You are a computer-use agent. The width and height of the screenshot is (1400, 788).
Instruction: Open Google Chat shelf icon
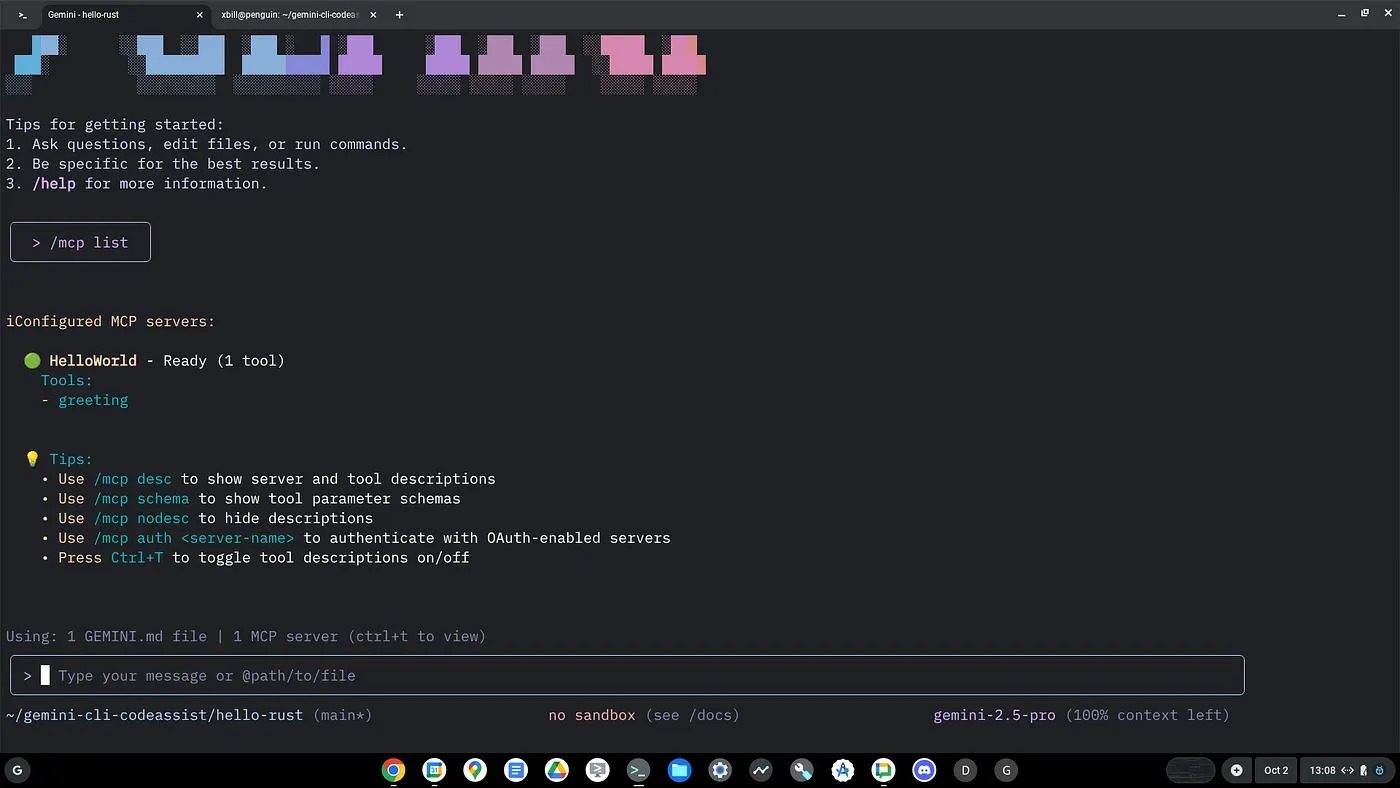pos(883,770)
